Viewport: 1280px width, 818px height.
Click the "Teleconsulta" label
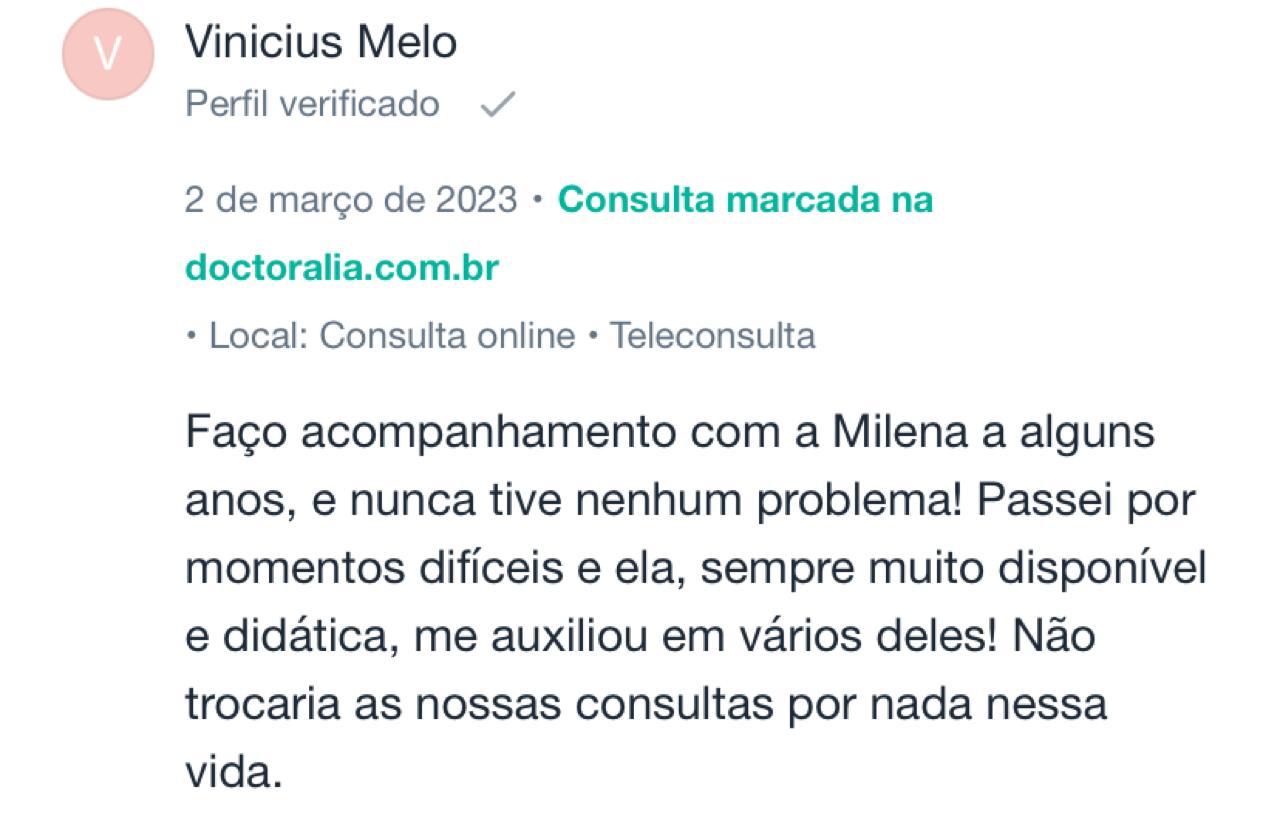[x=712, y=336]
